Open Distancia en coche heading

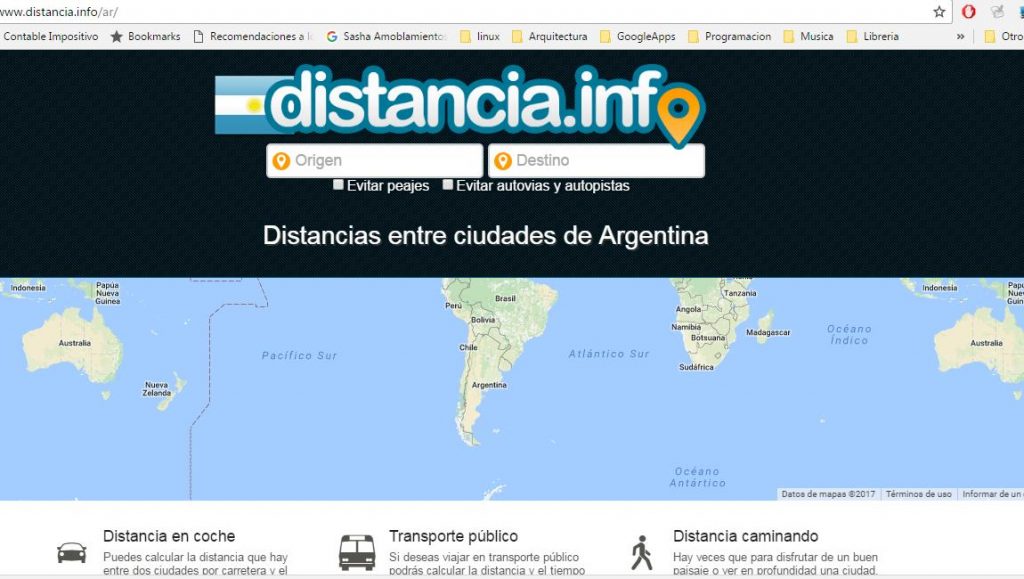click(169, 536)
